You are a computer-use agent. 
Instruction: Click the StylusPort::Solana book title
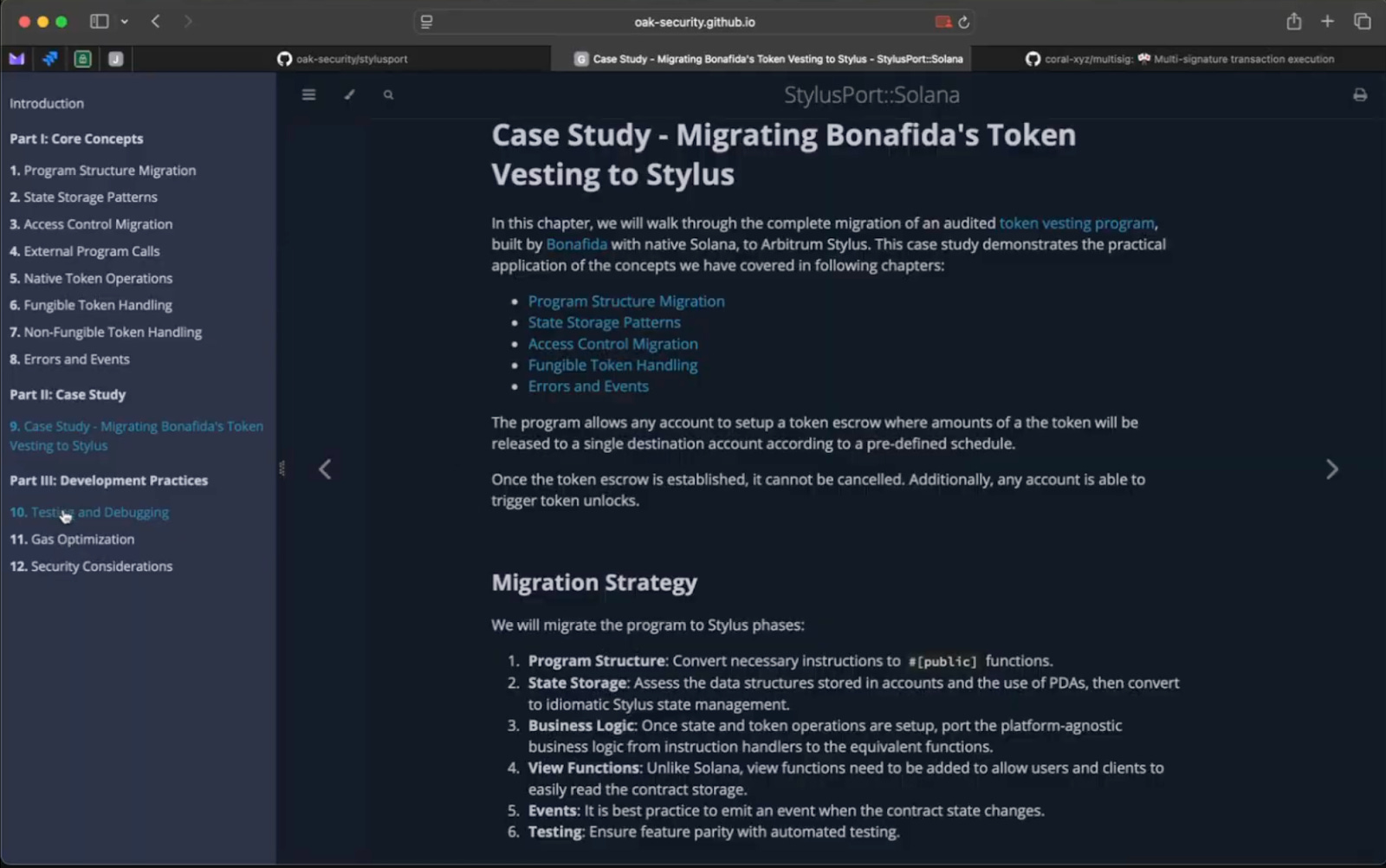point(871,94)
